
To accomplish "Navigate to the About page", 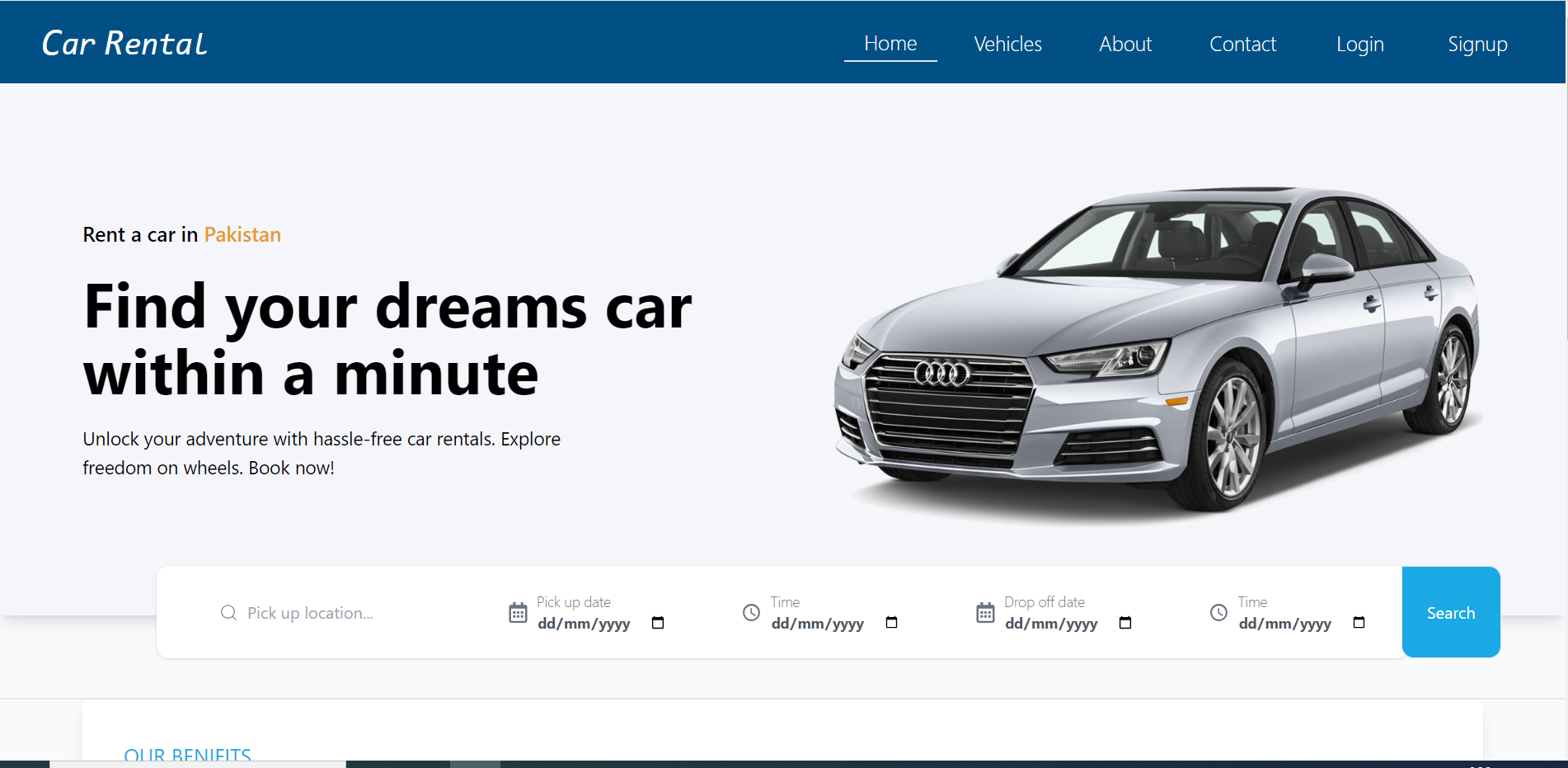I will pos(1125,45).
